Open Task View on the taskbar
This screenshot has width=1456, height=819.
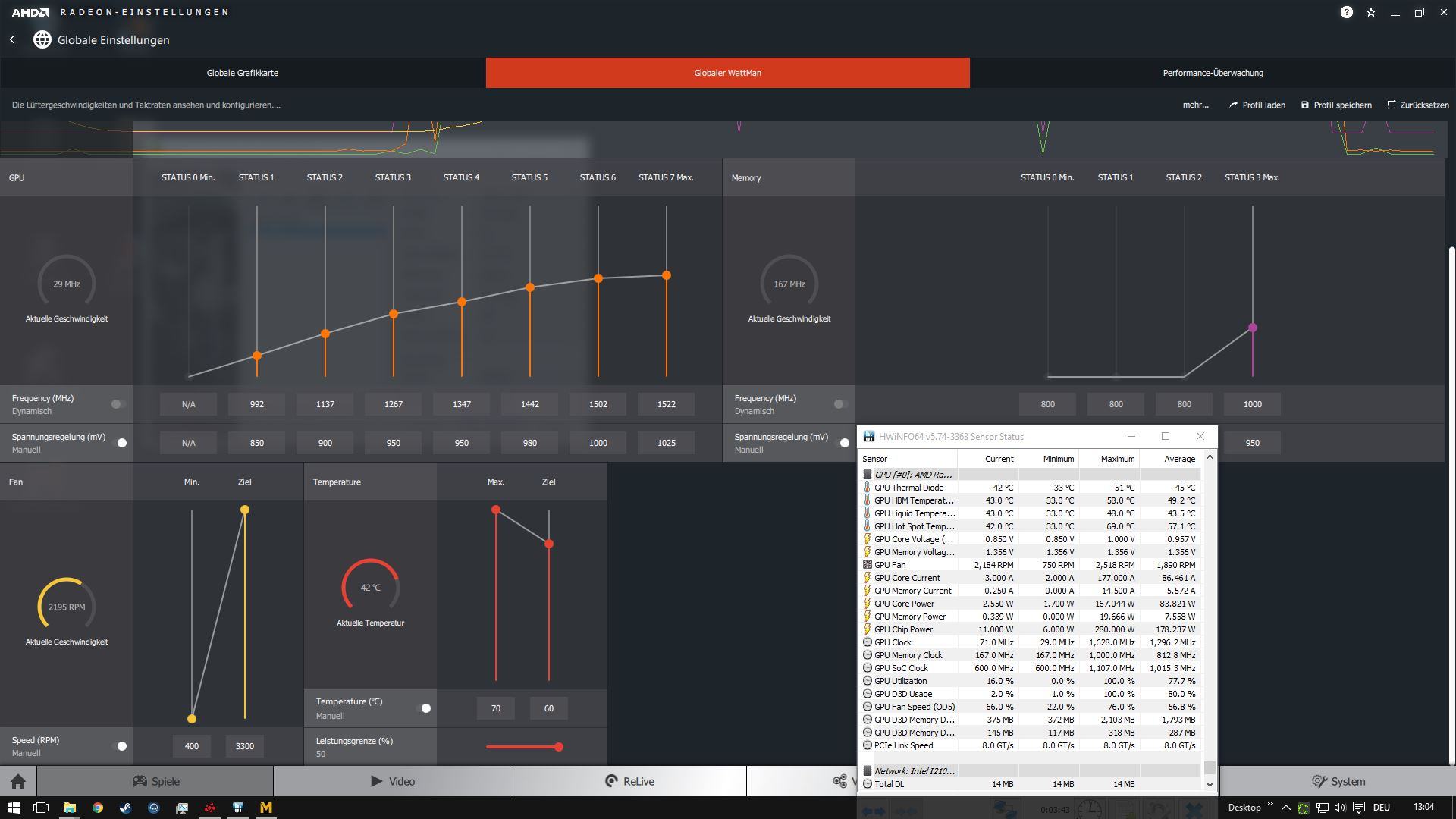[41, 808]
